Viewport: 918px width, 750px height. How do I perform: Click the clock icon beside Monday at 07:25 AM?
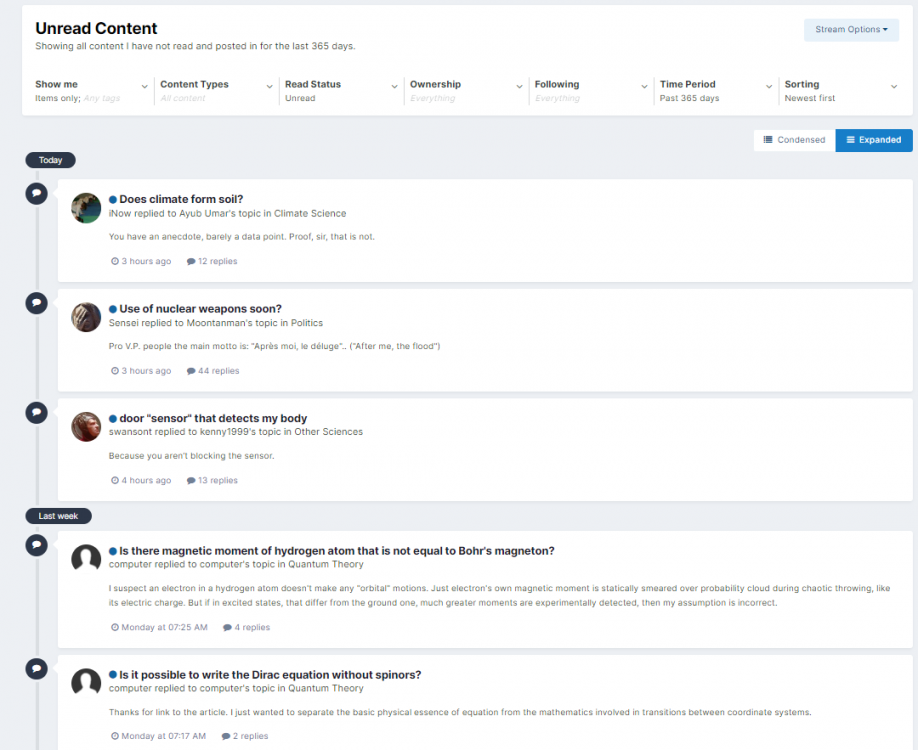(113, 626)
